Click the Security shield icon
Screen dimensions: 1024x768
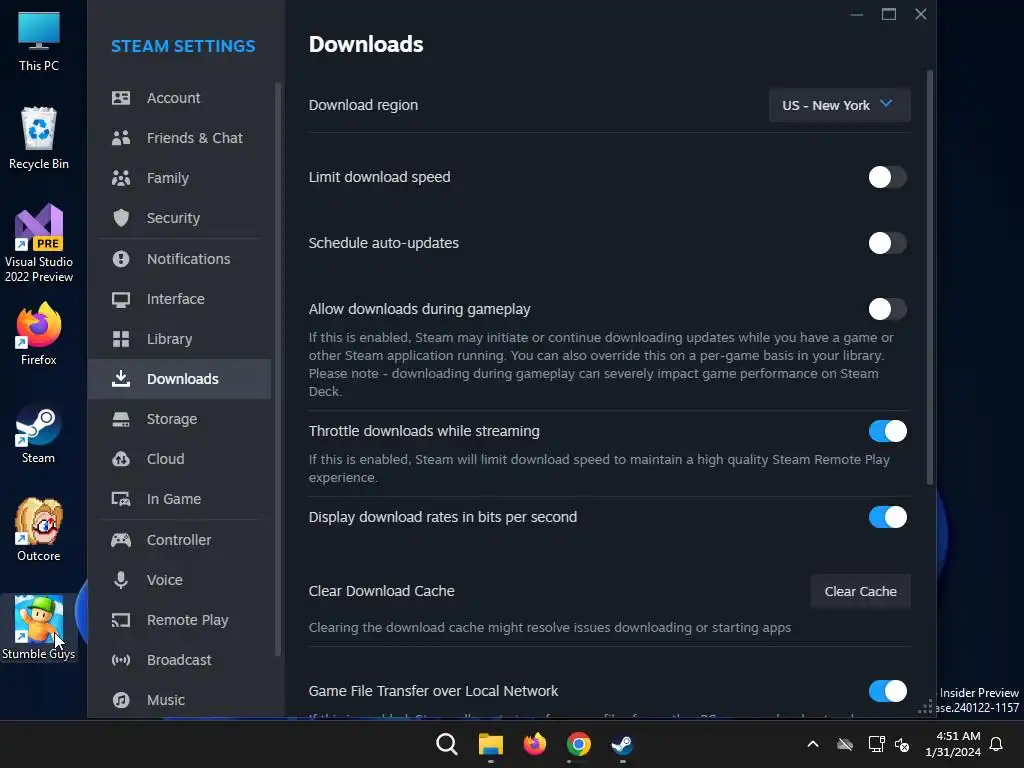click(x=121, y=218)
